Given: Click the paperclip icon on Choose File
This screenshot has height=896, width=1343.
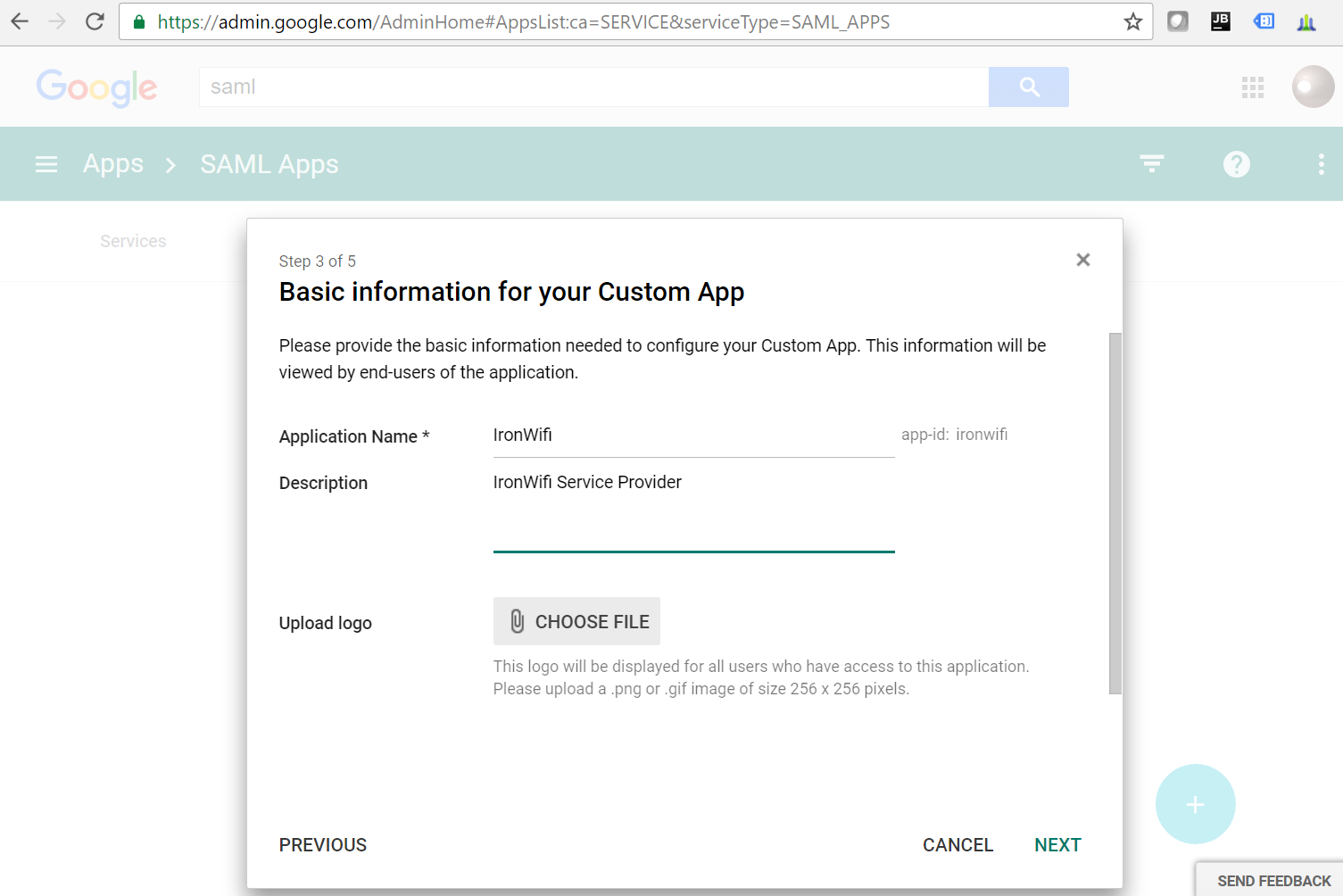Looking at the screenshot, I should pyautogui.click(x=516, y=620).
